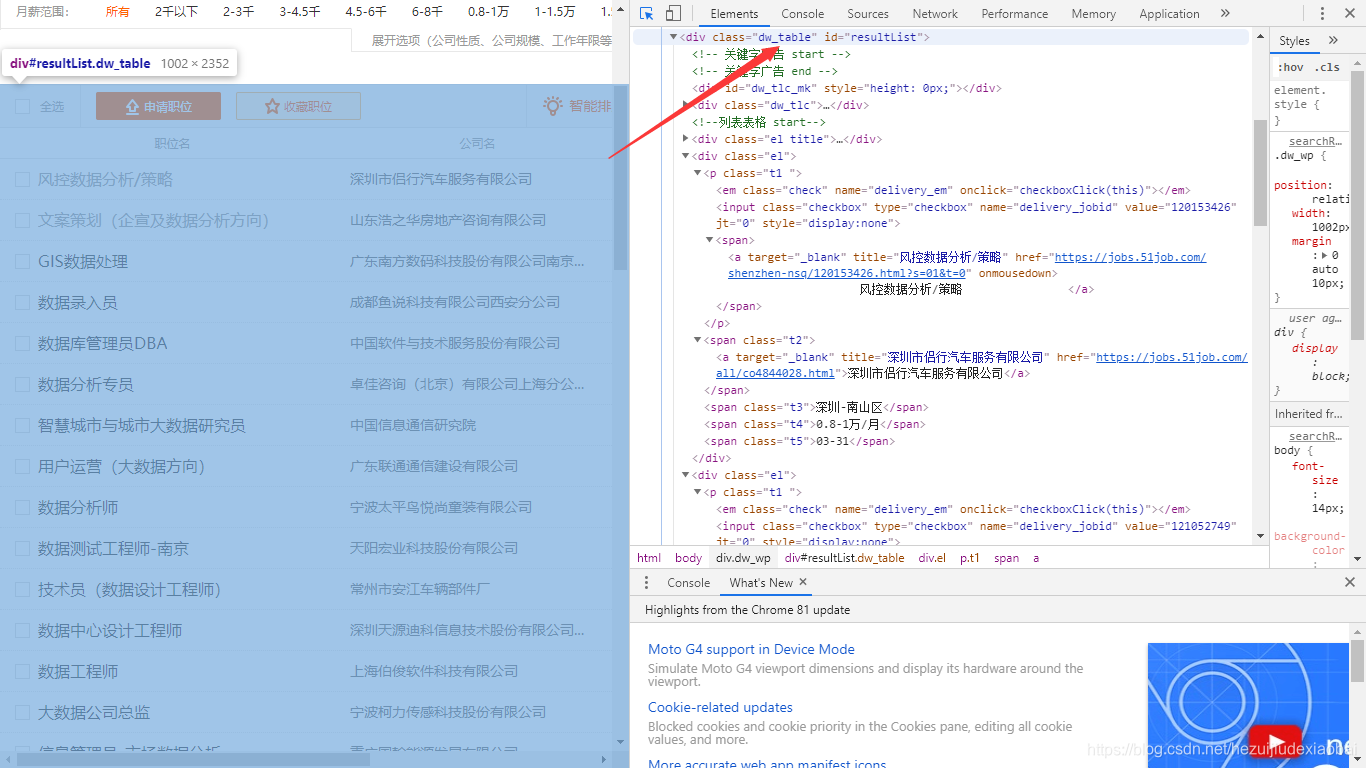Close the bottom drawer

(1350, 582)
